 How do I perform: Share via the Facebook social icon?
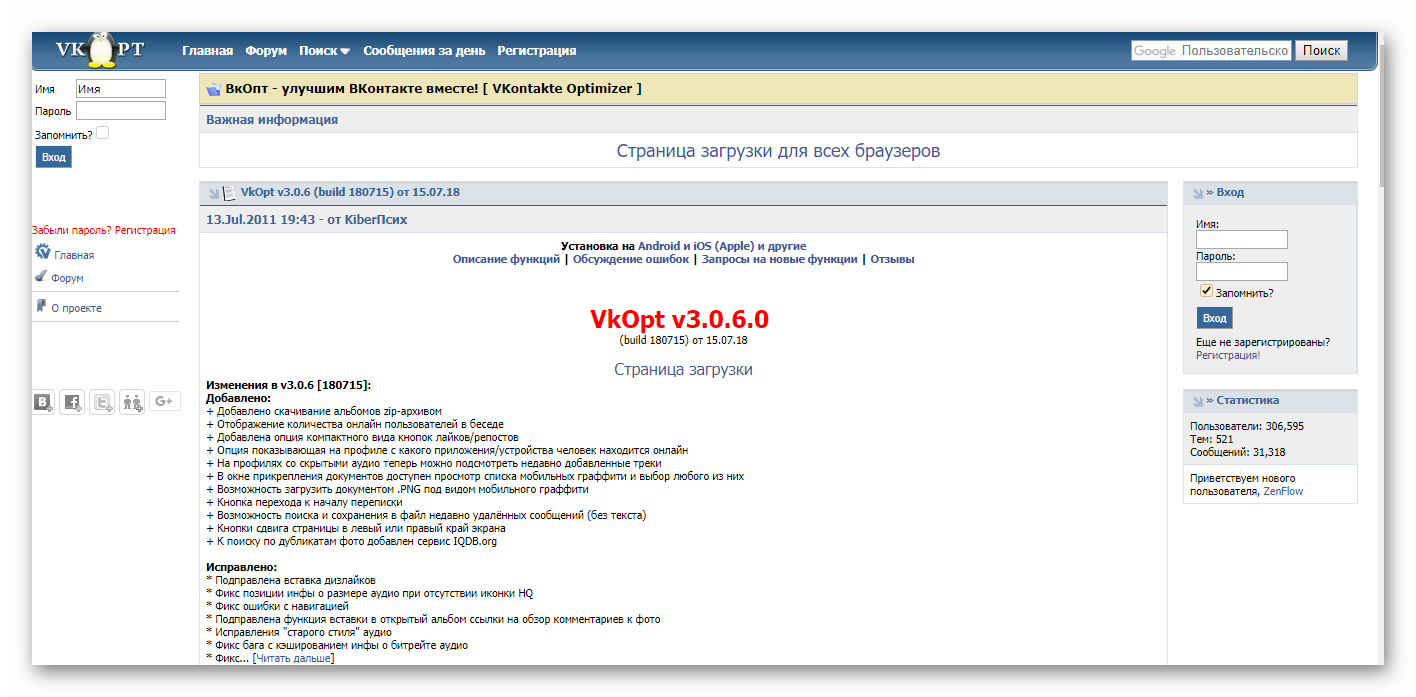tap(72, 402)
